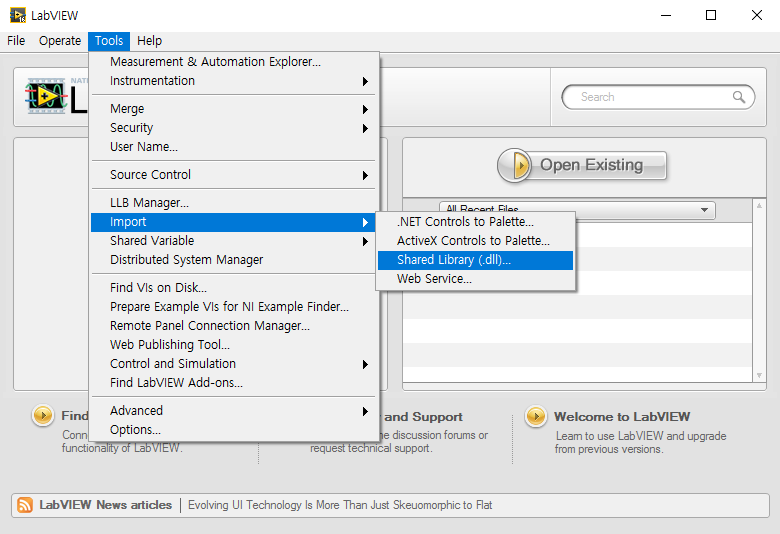Expand the All Recent Files dropdown
This screenshot has width=780, height=534.
coord(705,210)
